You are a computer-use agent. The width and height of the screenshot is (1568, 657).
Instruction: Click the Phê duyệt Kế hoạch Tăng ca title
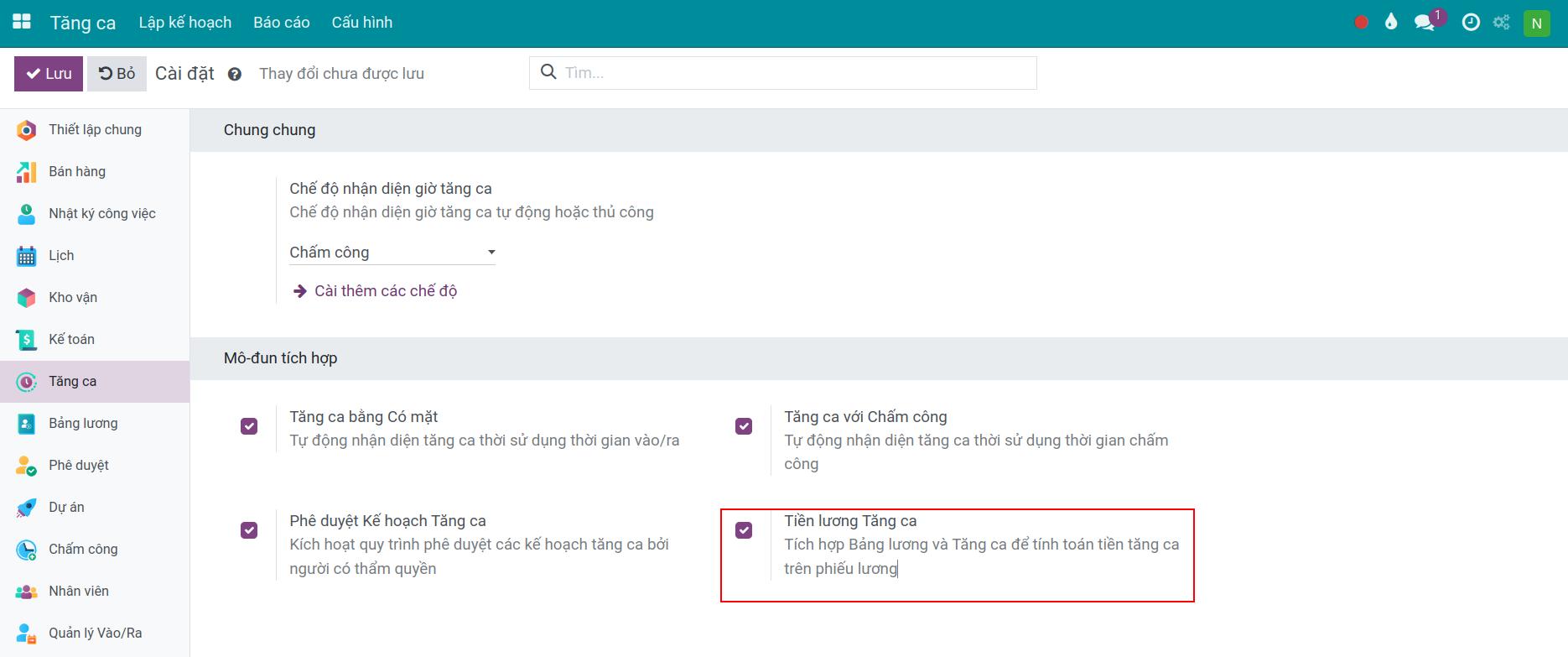387,521
